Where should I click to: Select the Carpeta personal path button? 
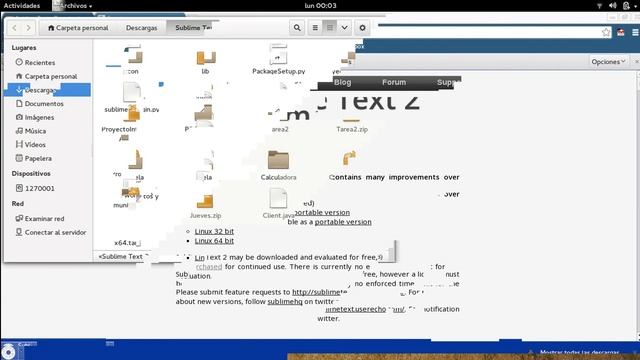point(78,28)
